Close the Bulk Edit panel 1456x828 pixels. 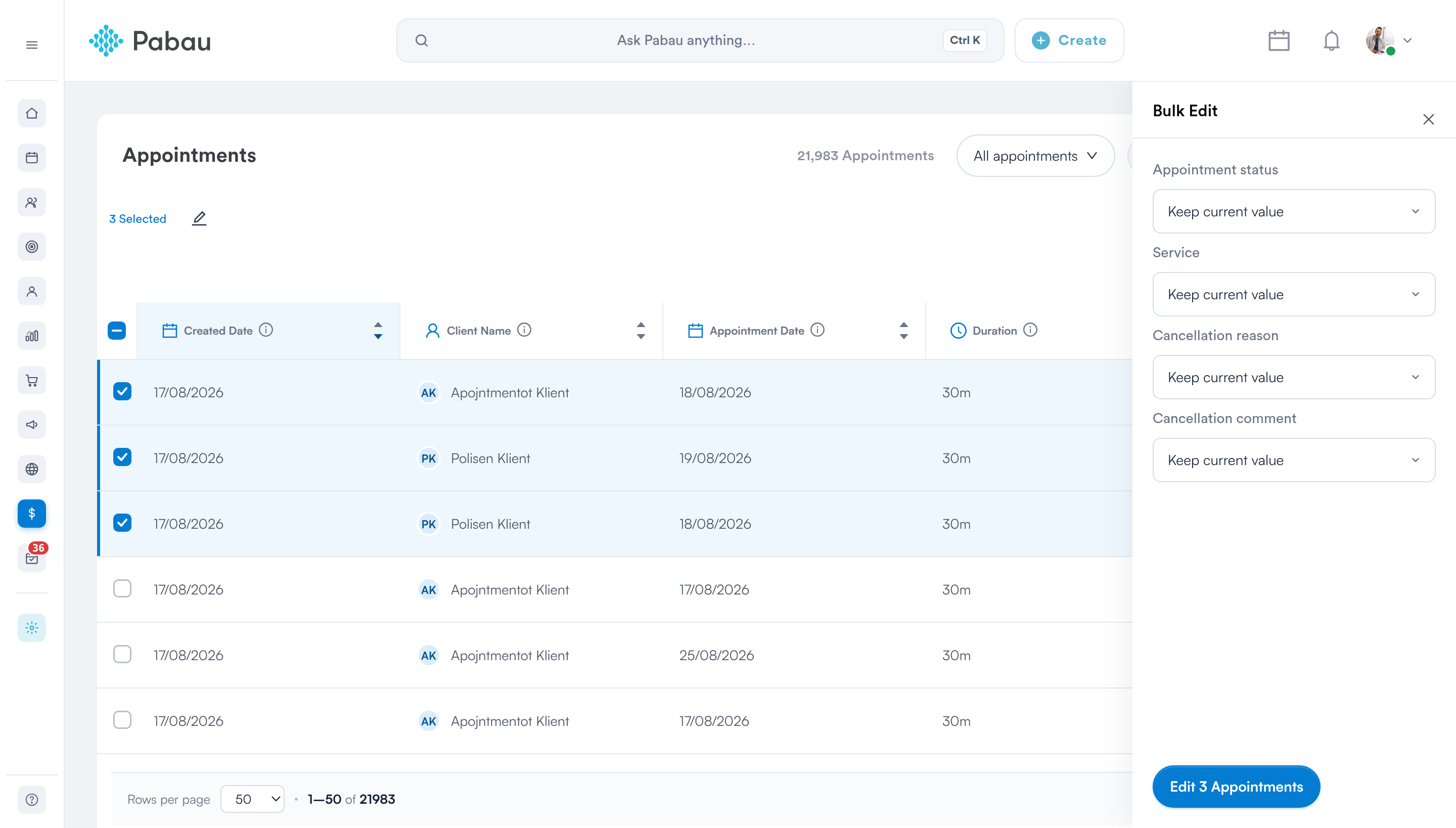click(x=1428, y=119)
